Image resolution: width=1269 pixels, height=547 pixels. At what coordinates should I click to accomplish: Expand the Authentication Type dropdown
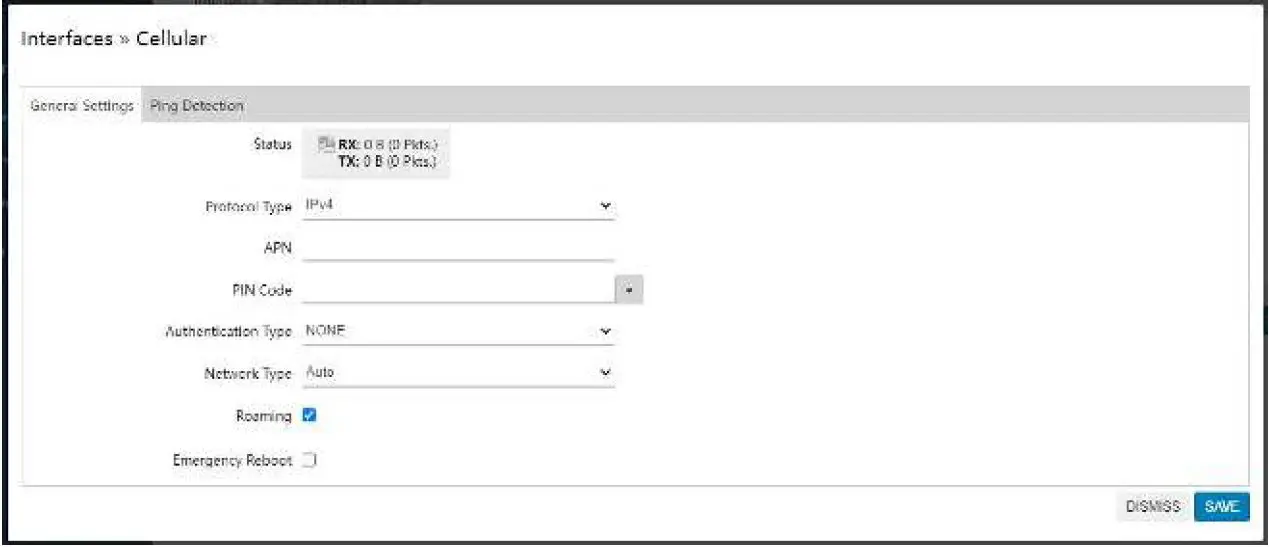[x=458, y=331]
